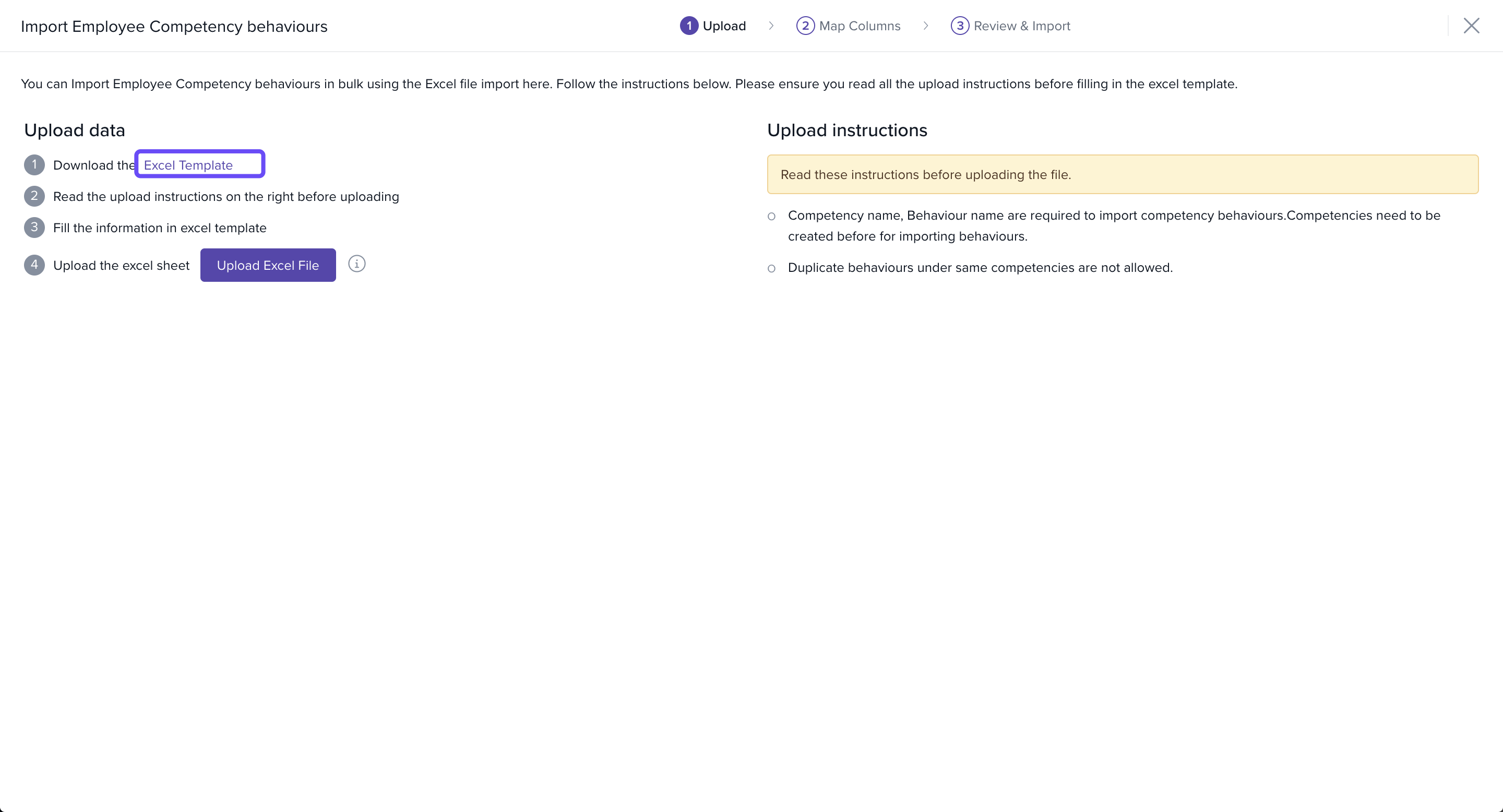The height and width of the screenshot is (812, 1503).
Task: Go to Review & Import step label
Action: pos(1022,26)
